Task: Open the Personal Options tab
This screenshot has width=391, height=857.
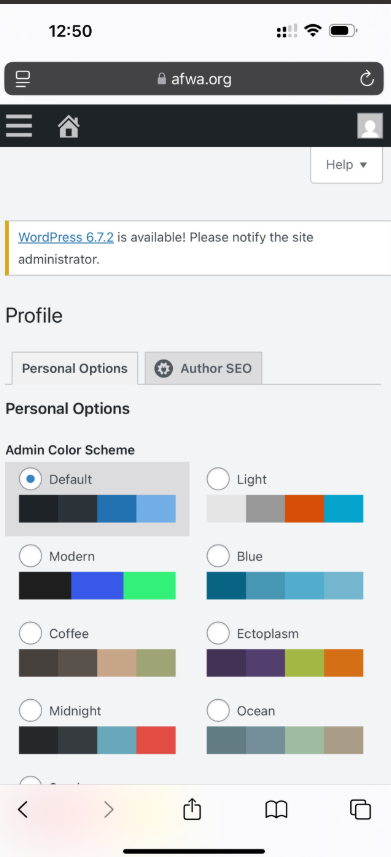Action: pyautogui.click(x=74, y=368)
